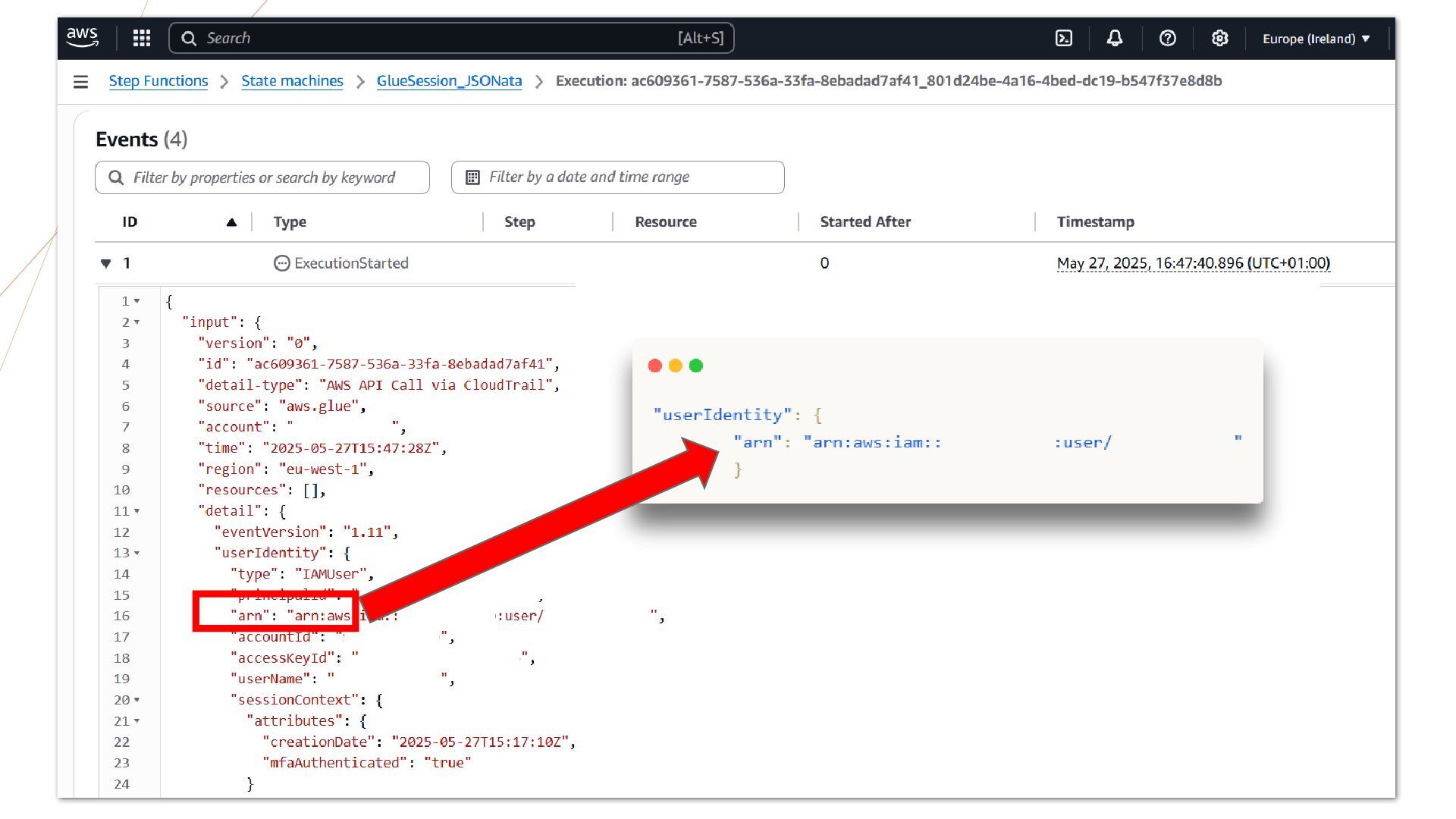Open the help question mark icon
1456x819 pixels.
1168,38
